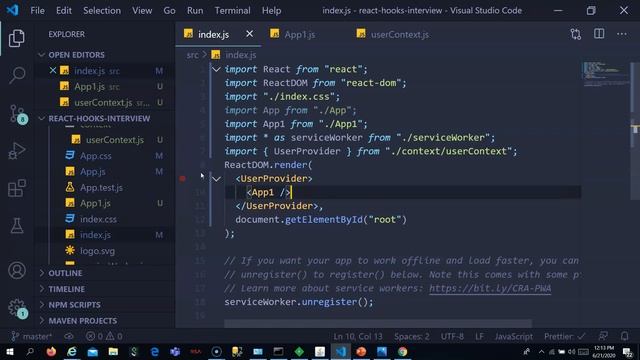
Task: Switch to the App1.js tab
Action: 300,35
